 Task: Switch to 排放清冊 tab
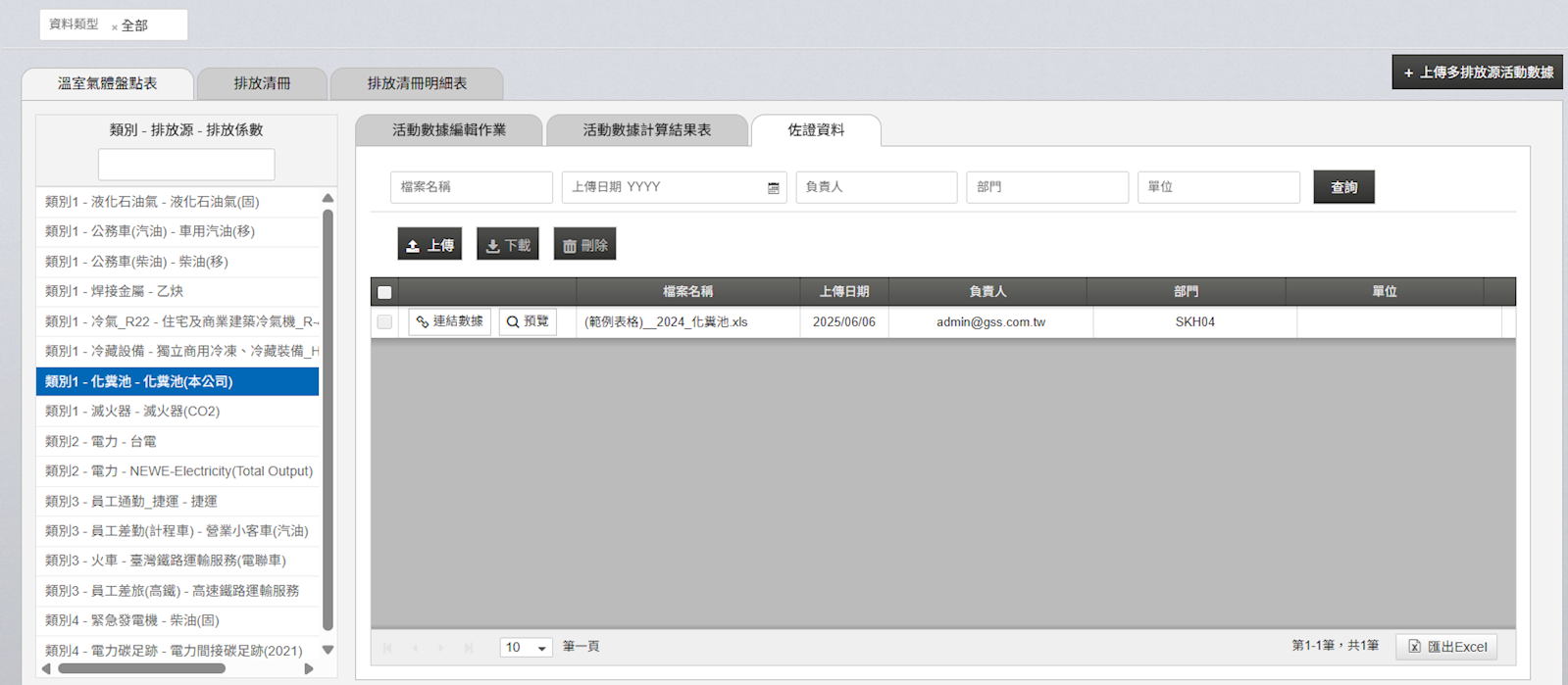pos(262,84)
